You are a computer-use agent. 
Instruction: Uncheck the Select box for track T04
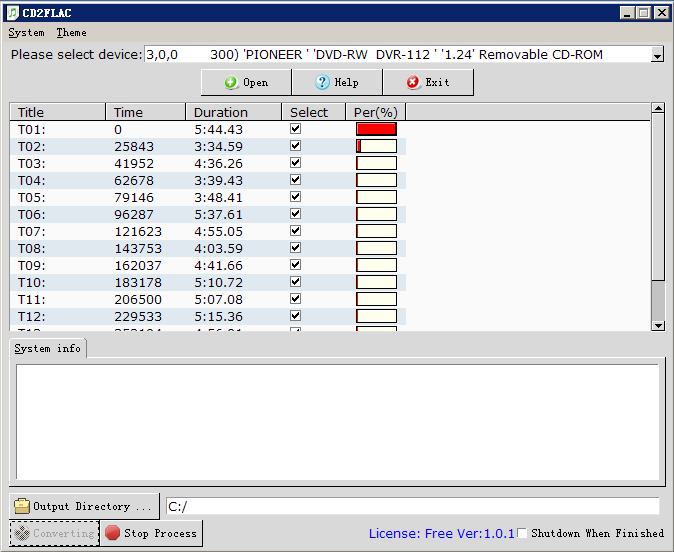click(295, 180)
